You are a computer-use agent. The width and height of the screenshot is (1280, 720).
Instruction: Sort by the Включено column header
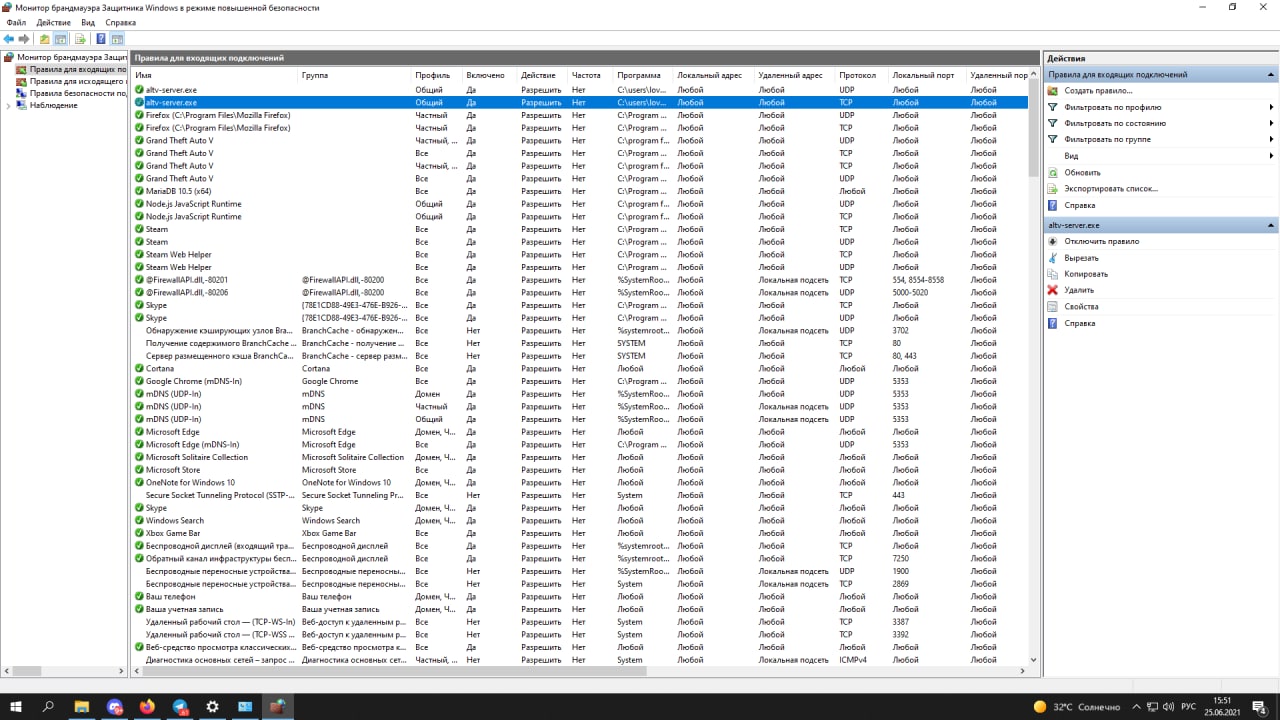click(490, 75)
